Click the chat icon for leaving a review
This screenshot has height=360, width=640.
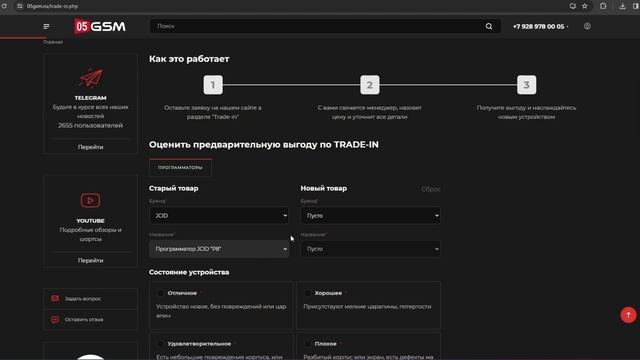pyautogui.click(x=55, y=320)
